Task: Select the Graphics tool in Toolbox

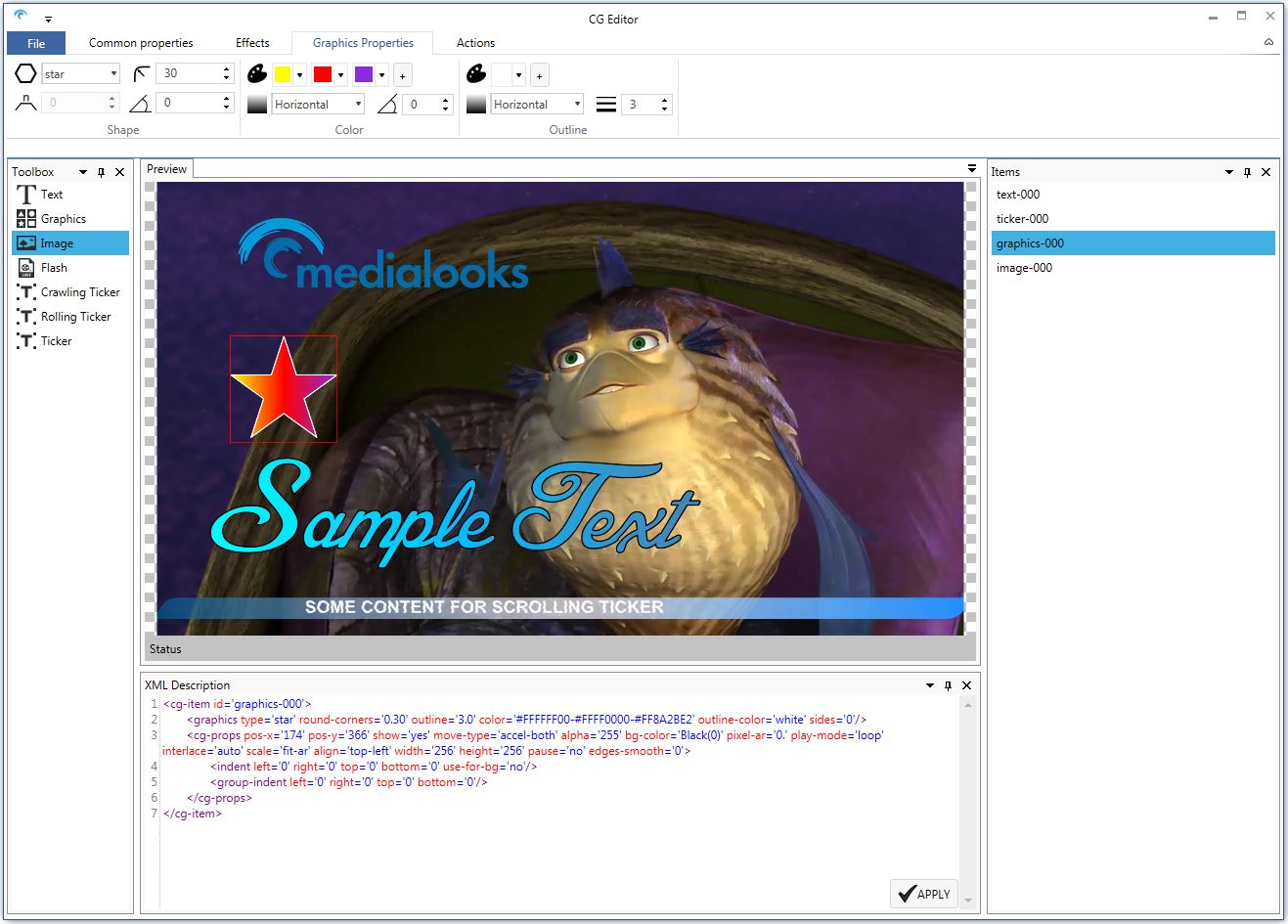Action: pos(70,219)
